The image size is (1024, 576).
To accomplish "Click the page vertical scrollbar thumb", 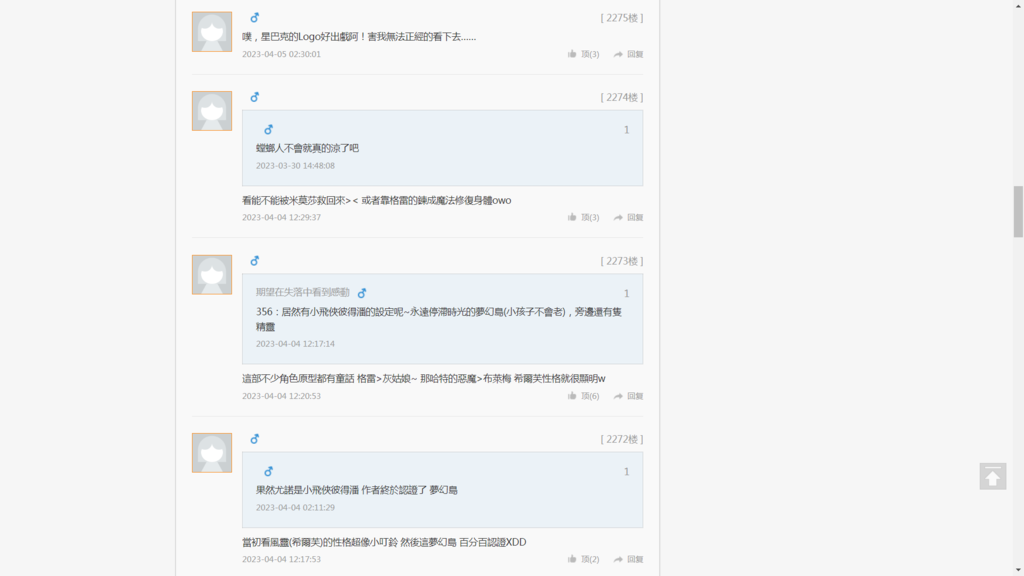I will pos(1018,212).
